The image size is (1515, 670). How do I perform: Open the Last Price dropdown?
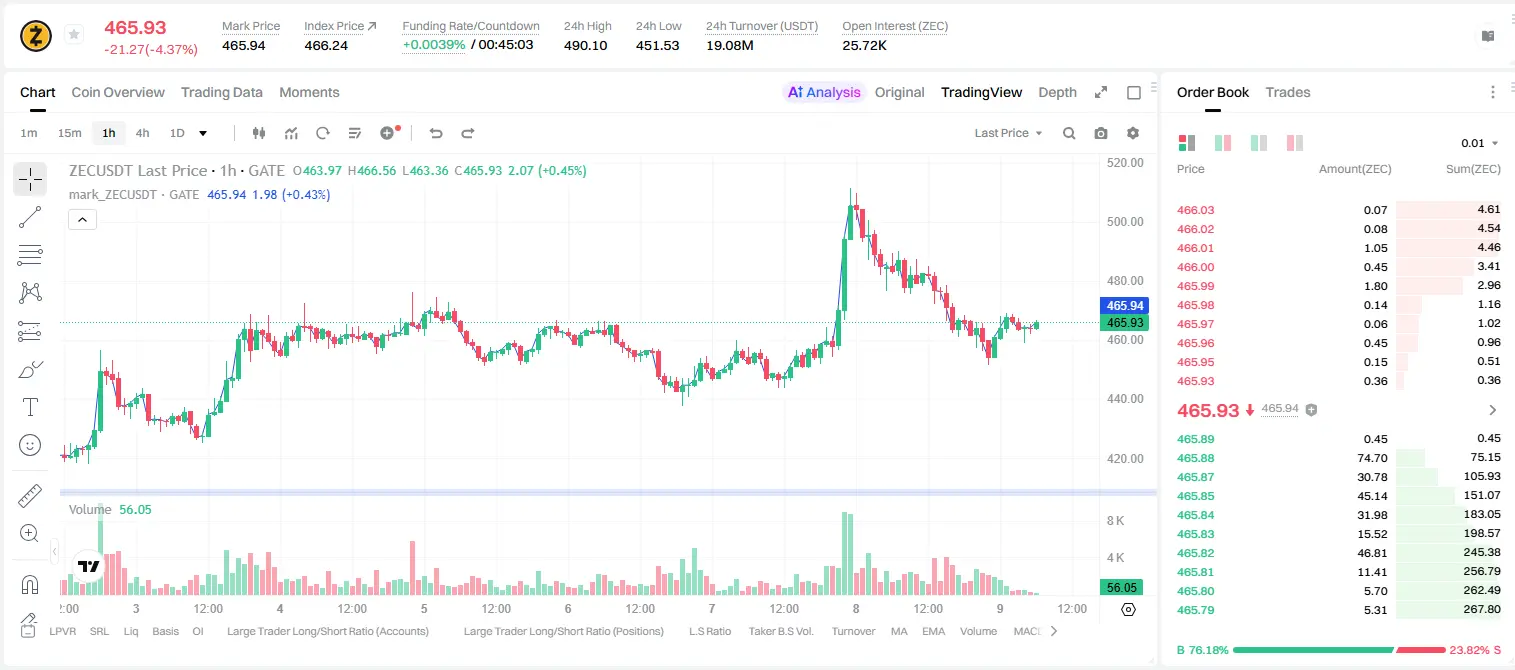[1008, 133]
